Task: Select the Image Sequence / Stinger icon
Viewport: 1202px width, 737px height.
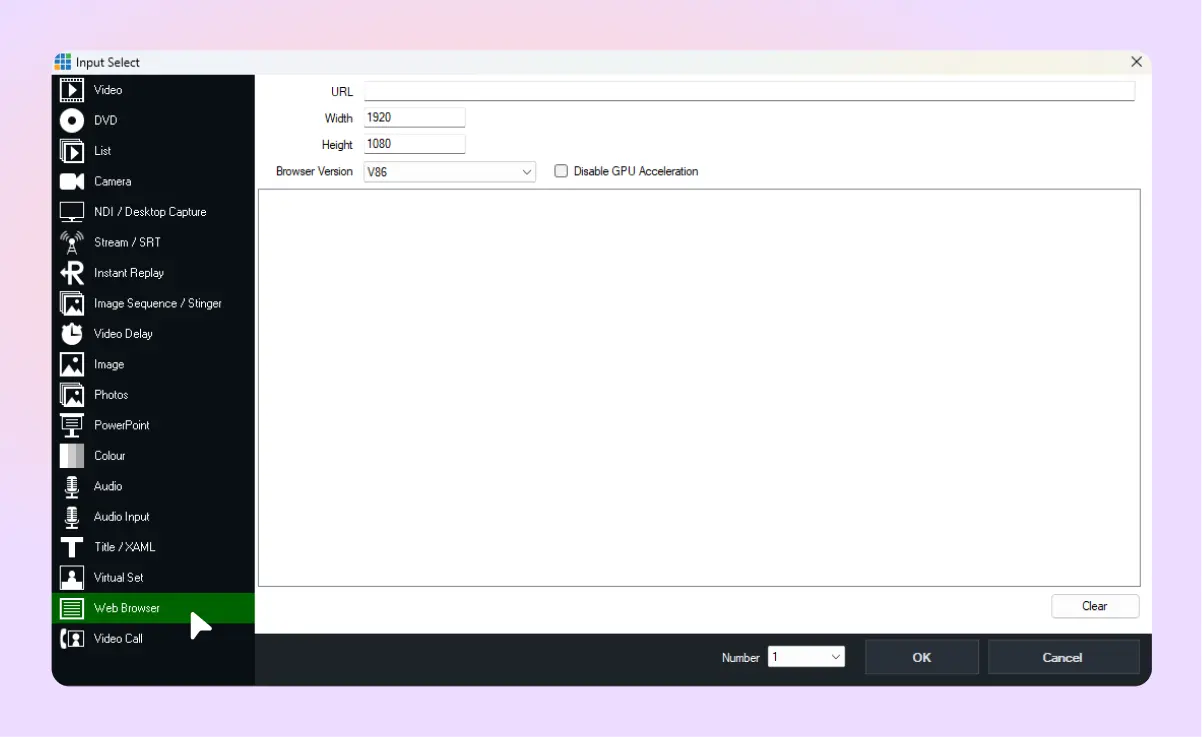Action: point(72,304)
